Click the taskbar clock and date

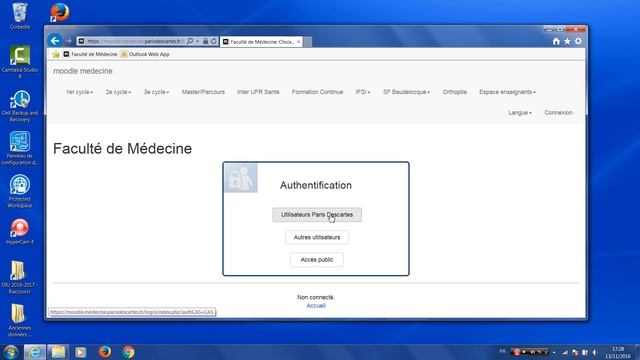(x=618, y=353)
